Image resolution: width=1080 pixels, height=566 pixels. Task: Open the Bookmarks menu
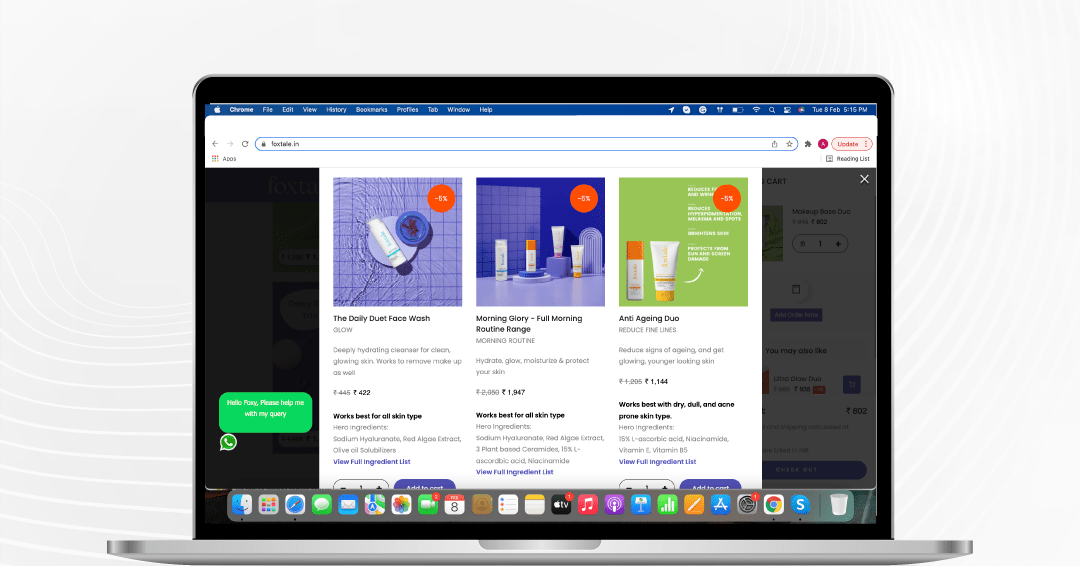(371, 109)
